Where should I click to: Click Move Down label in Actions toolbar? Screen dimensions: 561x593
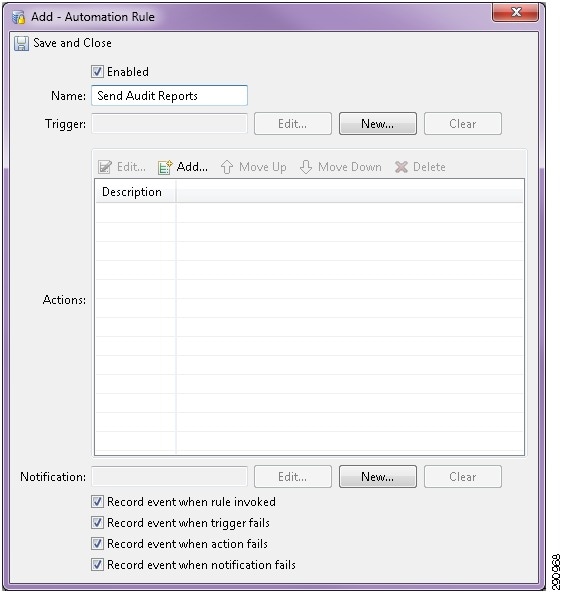click(x=350, y=167)
